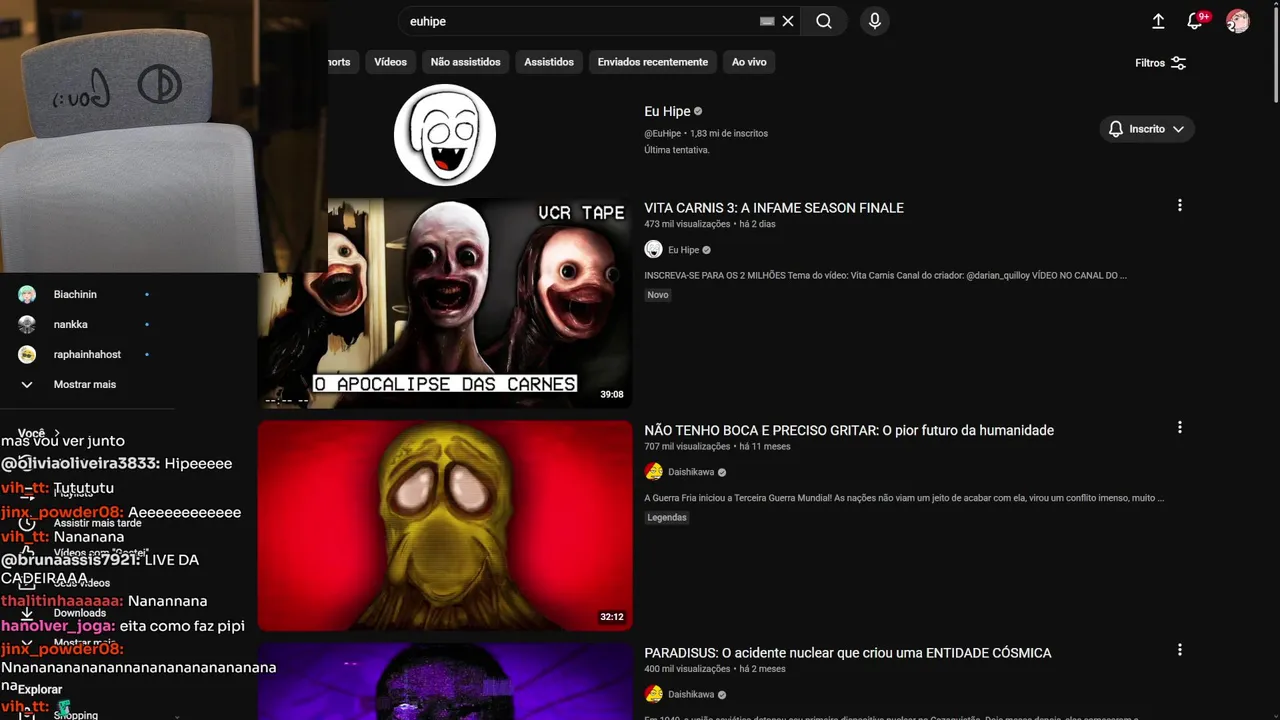Open the PARADISUS video thumbnail

coord(445,681)
